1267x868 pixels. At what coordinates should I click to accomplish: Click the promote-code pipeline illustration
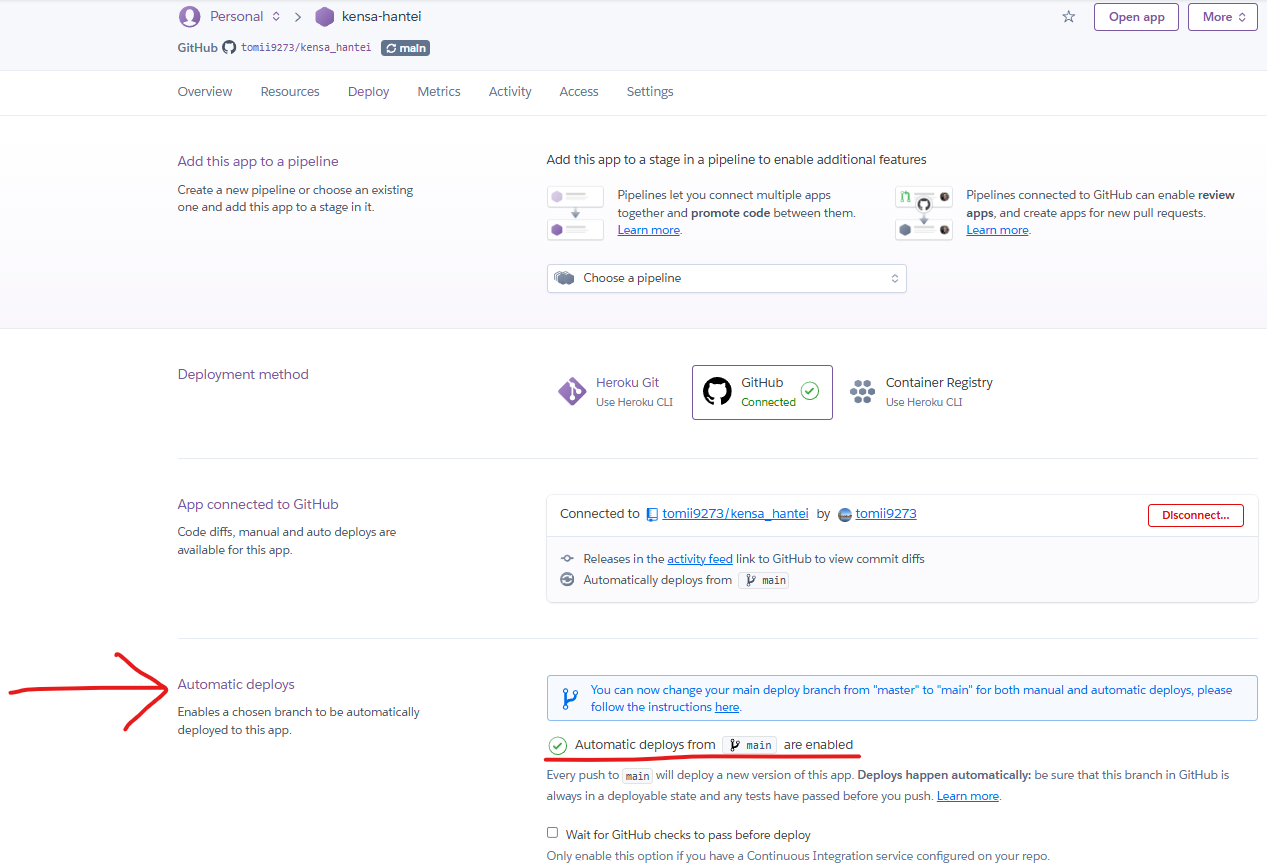[x=575, y=213]
